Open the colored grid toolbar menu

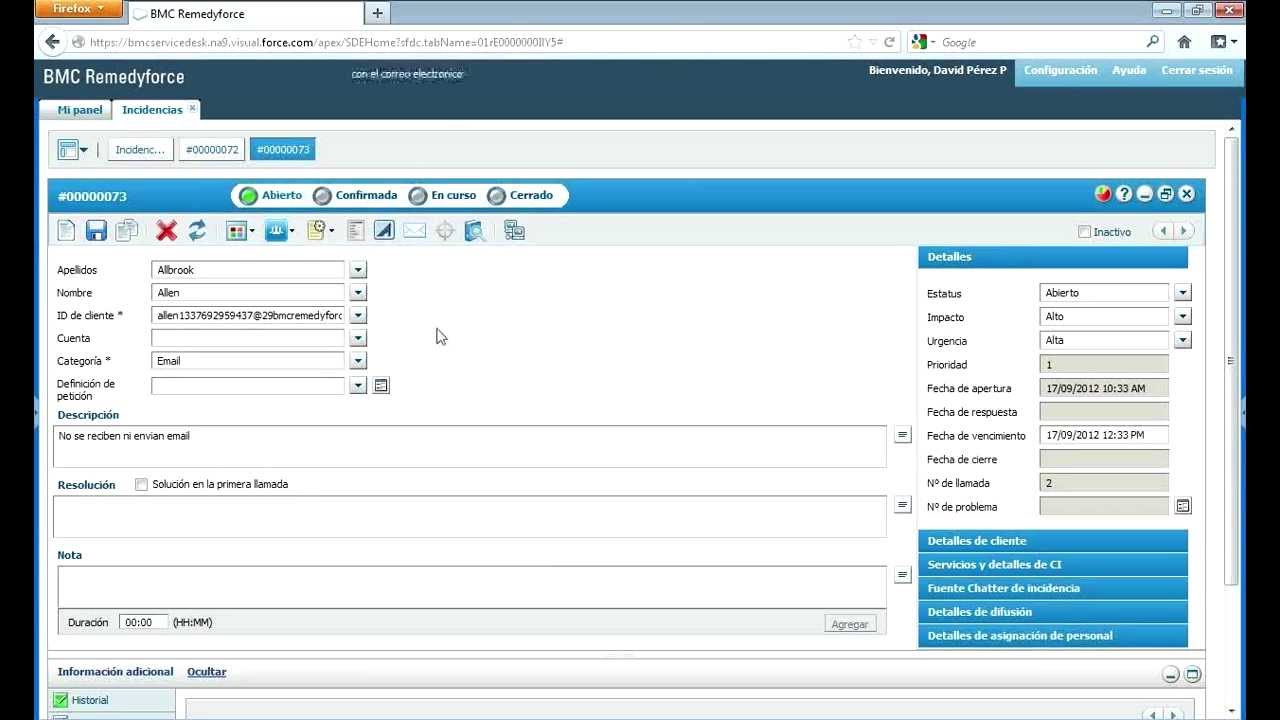[240, 231]
